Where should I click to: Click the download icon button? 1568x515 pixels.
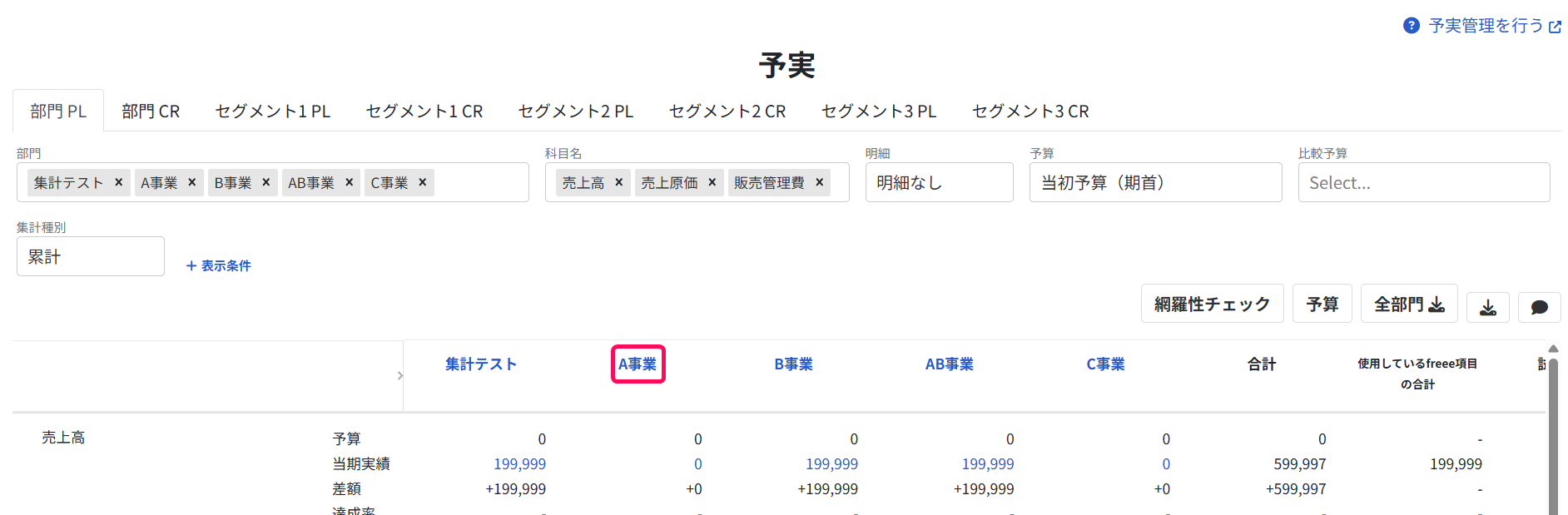tap(1488, 307)
